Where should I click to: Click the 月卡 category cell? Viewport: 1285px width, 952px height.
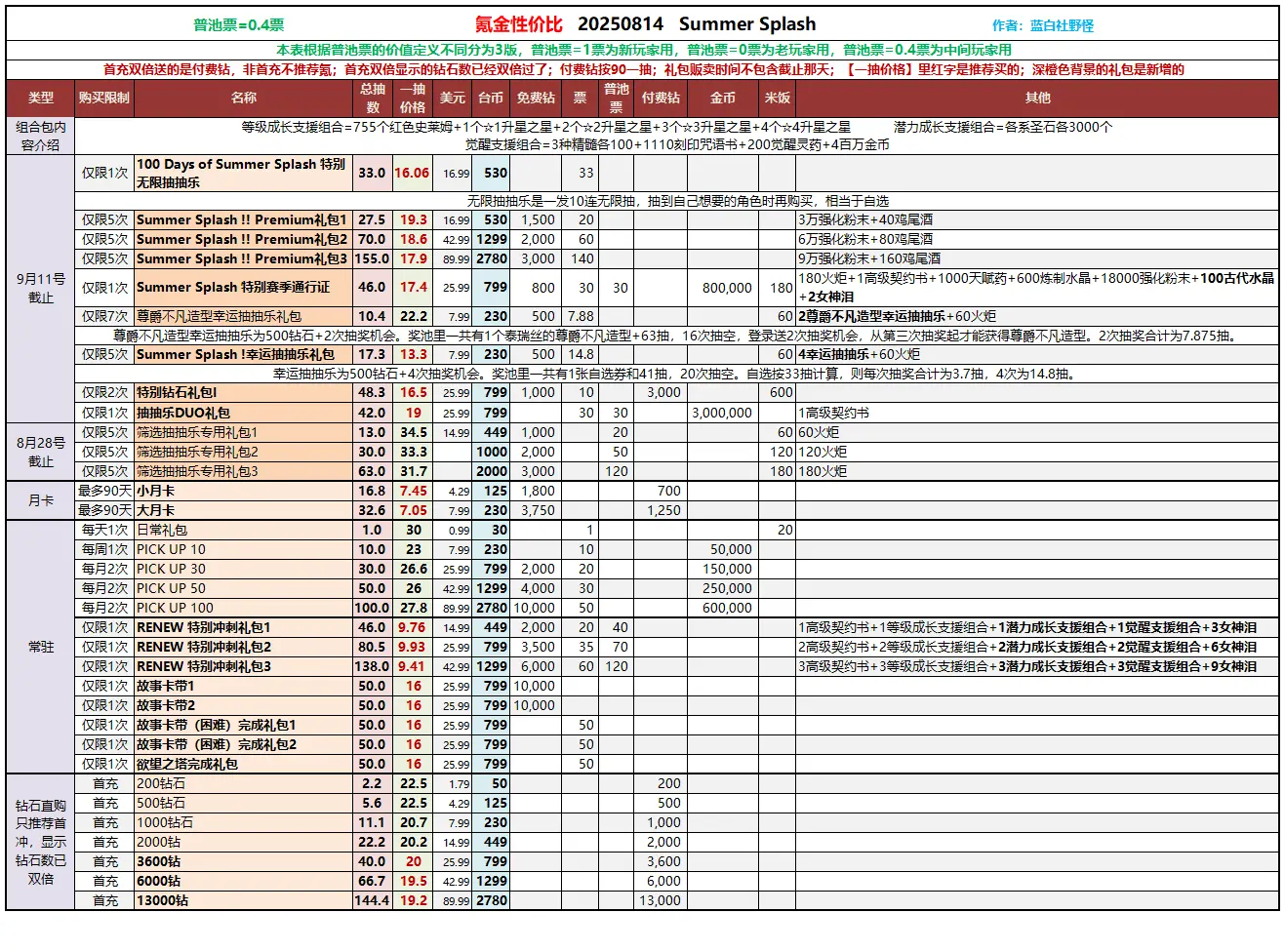pyautogui.click(x=40, y=500)
